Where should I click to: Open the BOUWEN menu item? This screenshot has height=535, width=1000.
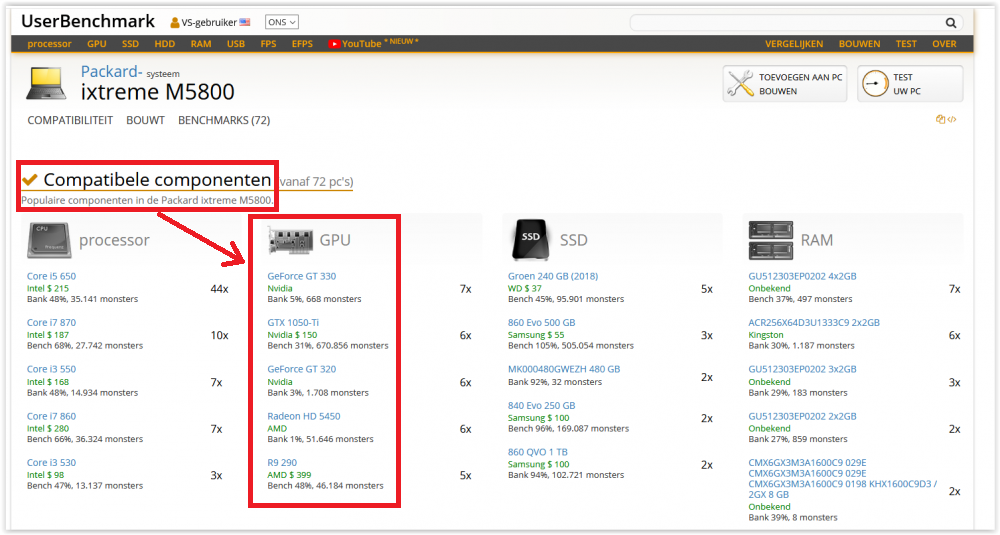(859, 44)
